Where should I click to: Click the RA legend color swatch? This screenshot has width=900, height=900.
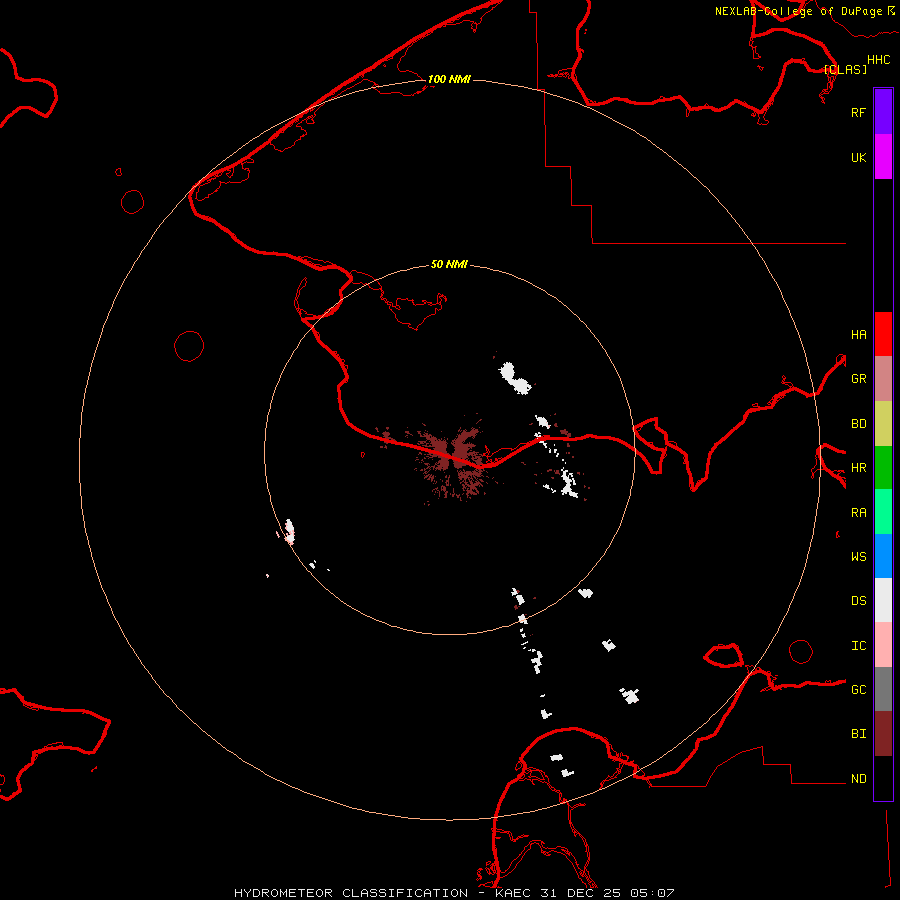(883, 512)
